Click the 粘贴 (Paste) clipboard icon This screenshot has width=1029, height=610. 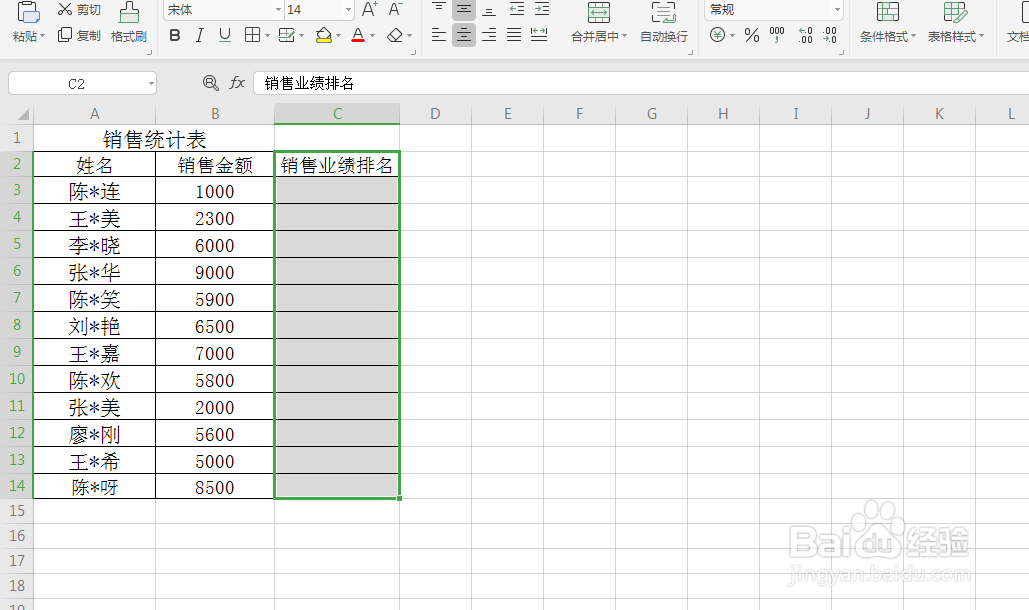tap(28, 13)
